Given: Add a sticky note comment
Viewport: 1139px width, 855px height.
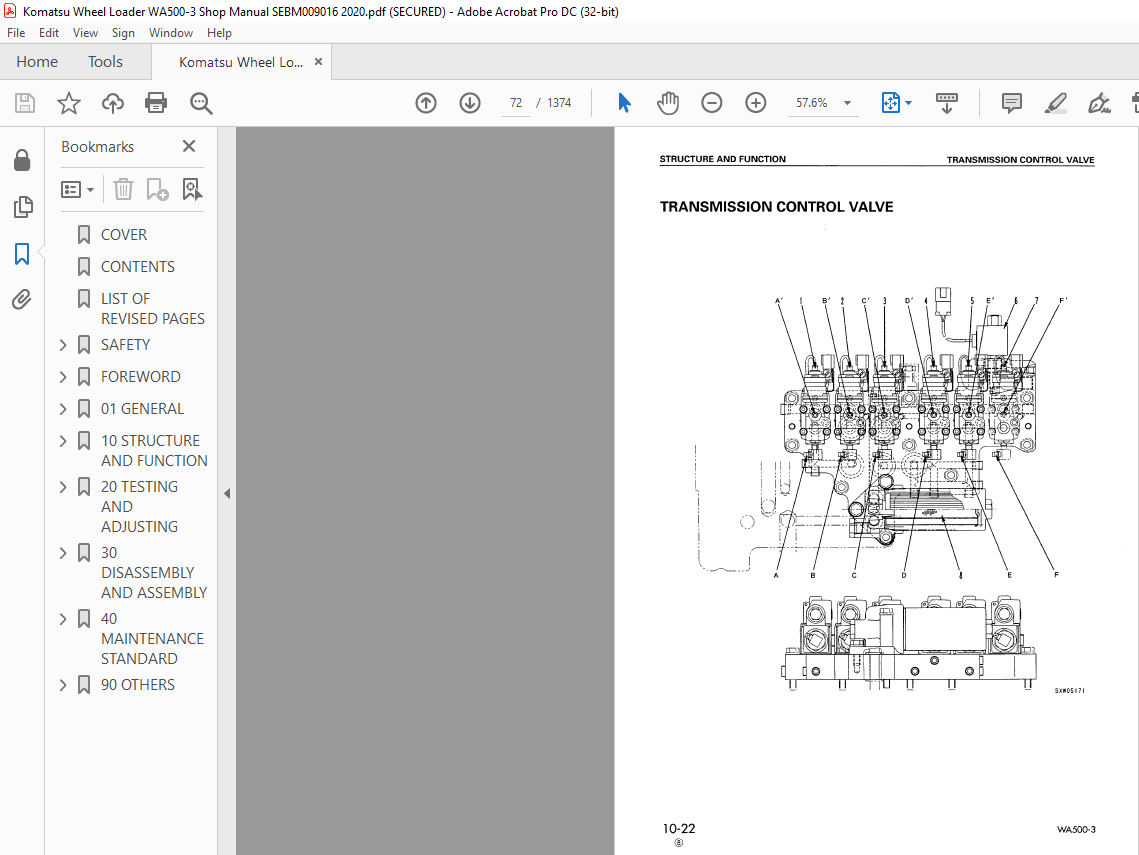Looking at the screenshot, I should [x=1011, y=103].
